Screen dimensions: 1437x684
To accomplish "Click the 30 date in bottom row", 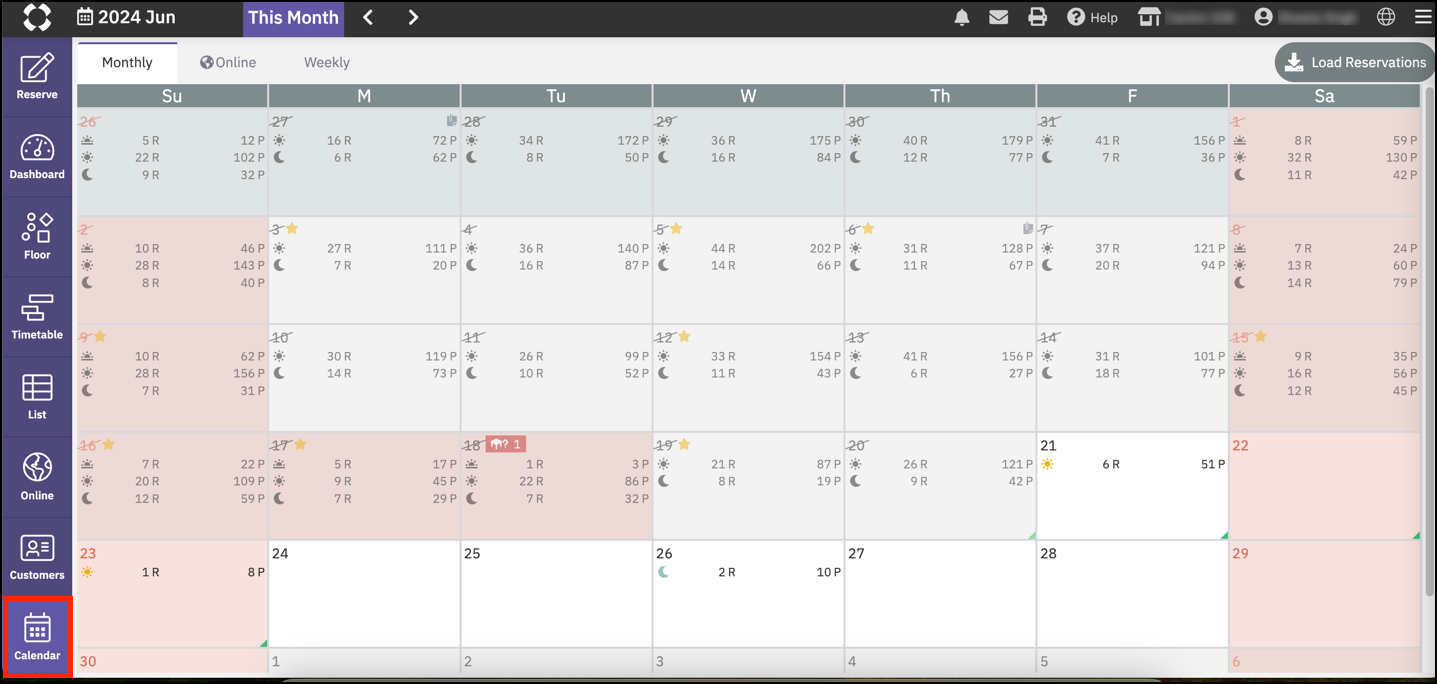I will click(x=88, y=661).
